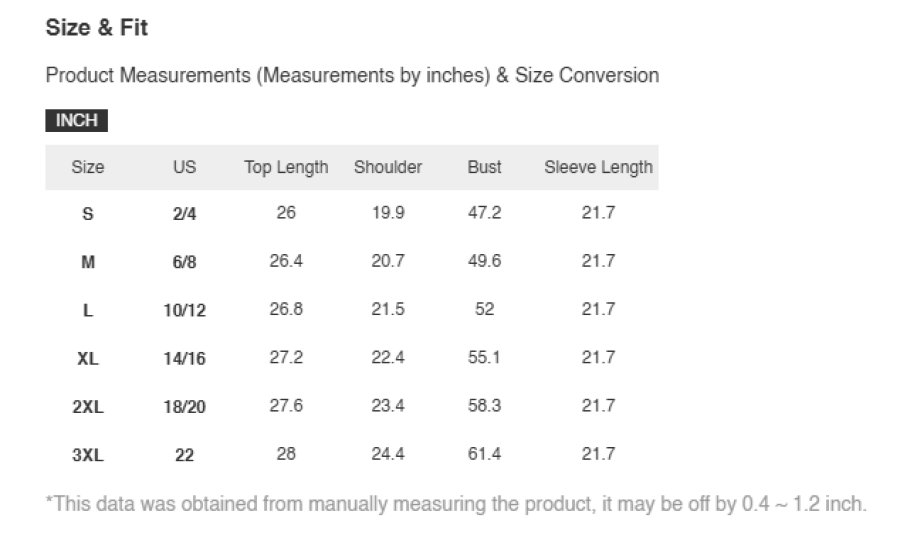Viewport: 900px width, 535px height.
Task: Click the US column header
Action: [x=184, y=167]
